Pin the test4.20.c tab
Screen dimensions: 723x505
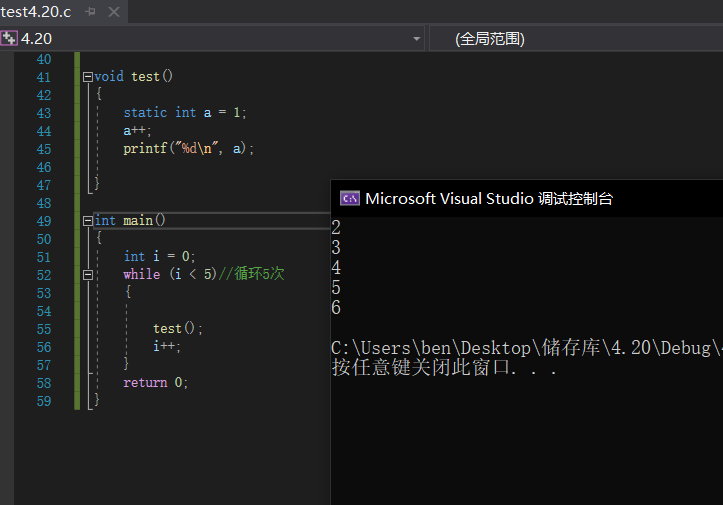click(x=90, y=12)
